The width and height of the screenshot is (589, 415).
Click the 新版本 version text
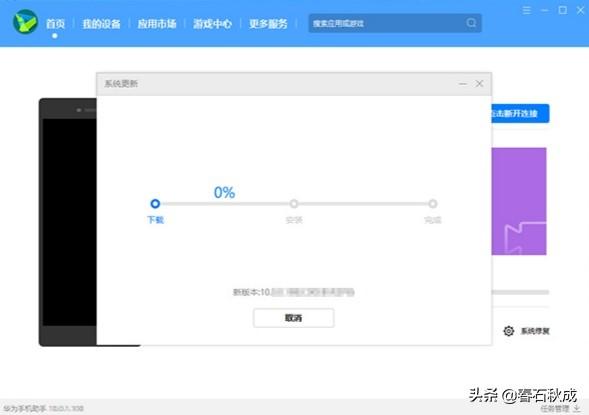click(x=293, y=292)
